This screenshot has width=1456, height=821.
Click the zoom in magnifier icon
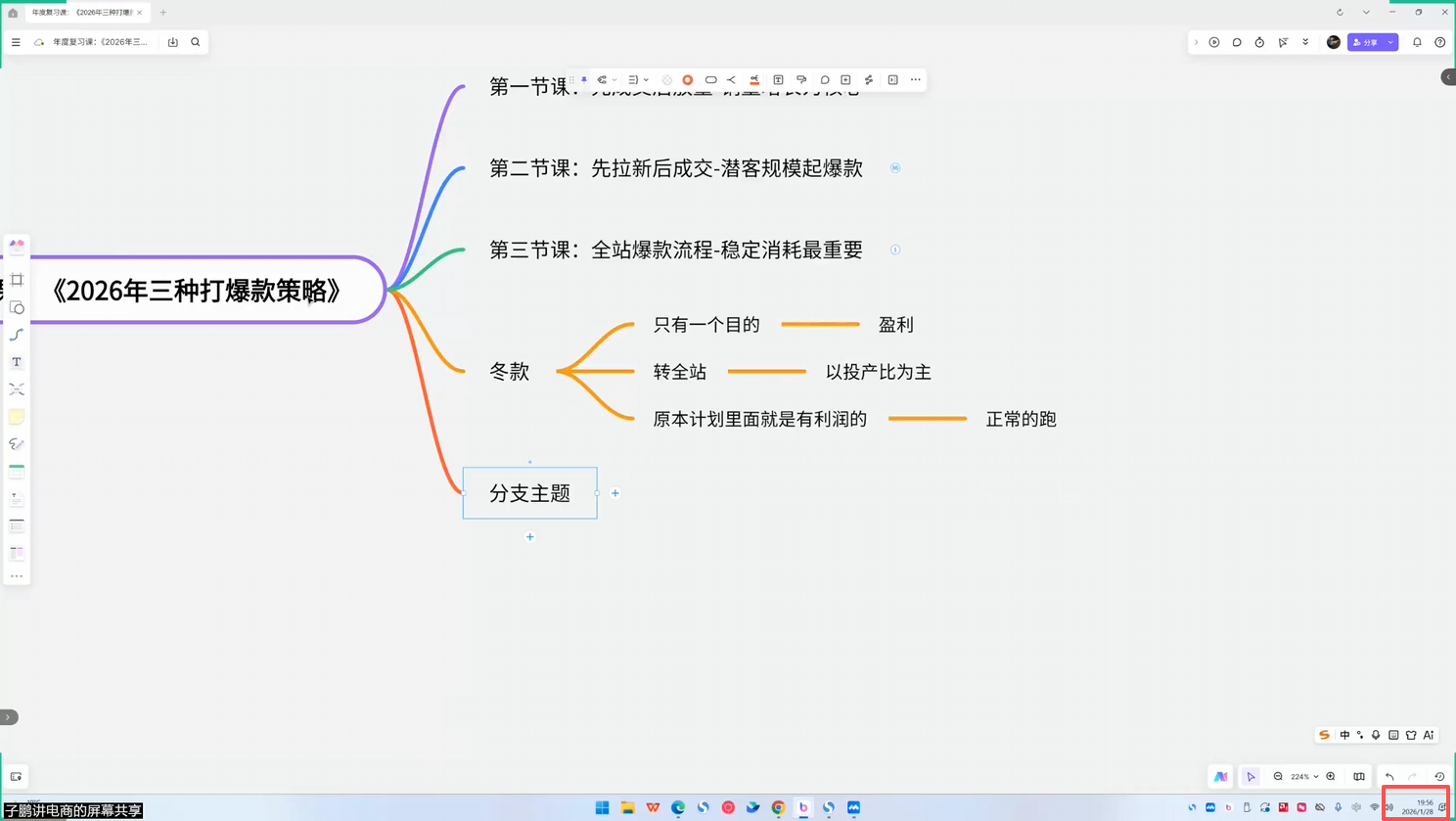1331,777
